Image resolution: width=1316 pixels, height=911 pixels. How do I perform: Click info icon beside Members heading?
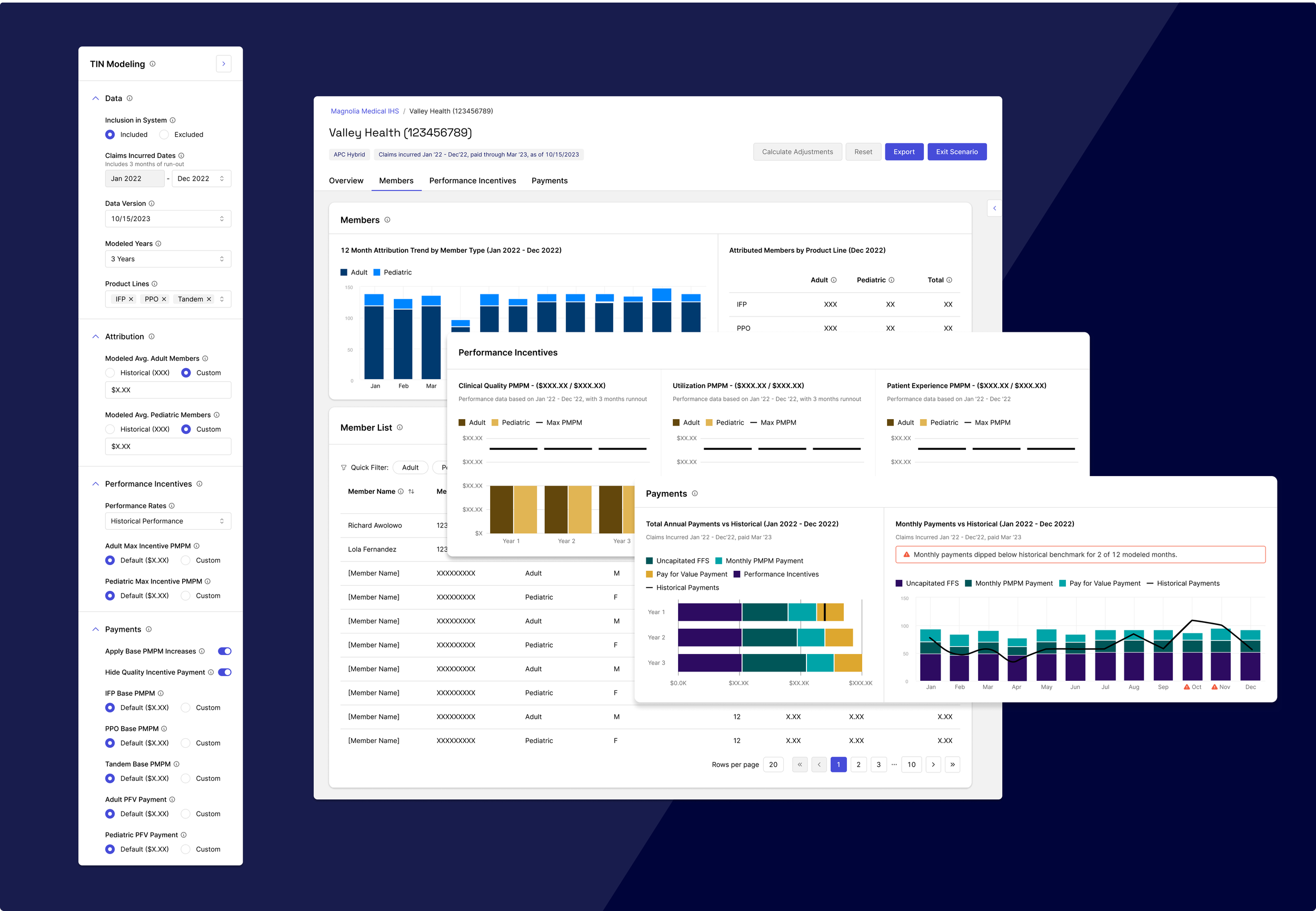click(x=387, y=220)
